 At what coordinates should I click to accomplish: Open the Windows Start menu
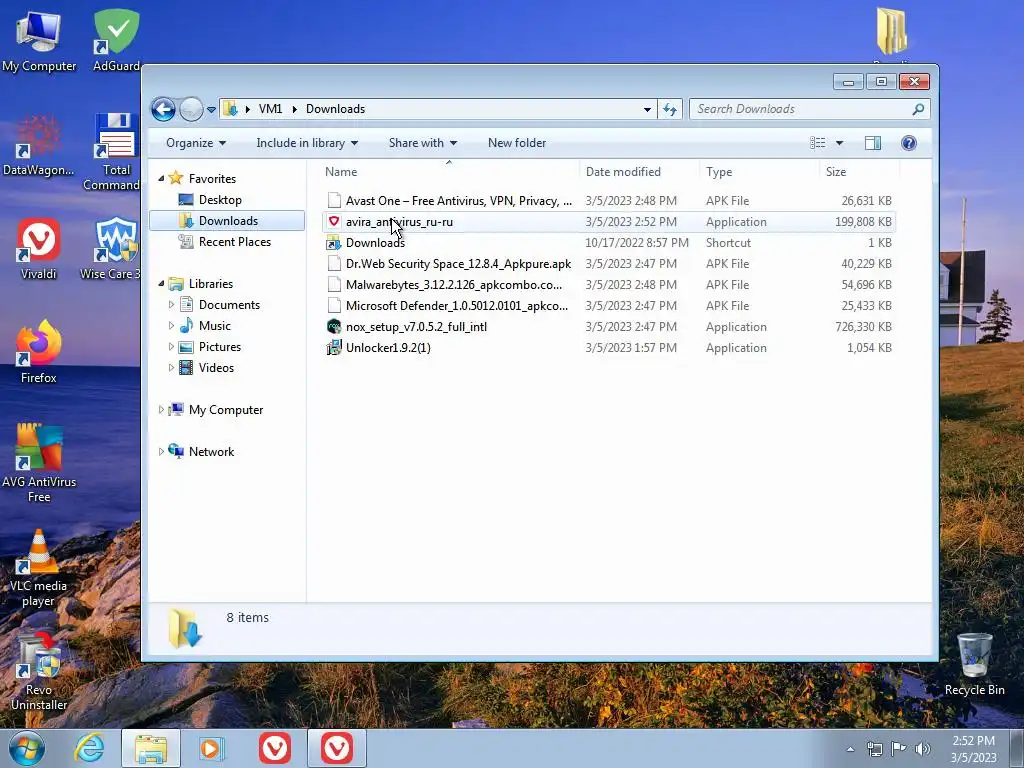coord(27,748)
